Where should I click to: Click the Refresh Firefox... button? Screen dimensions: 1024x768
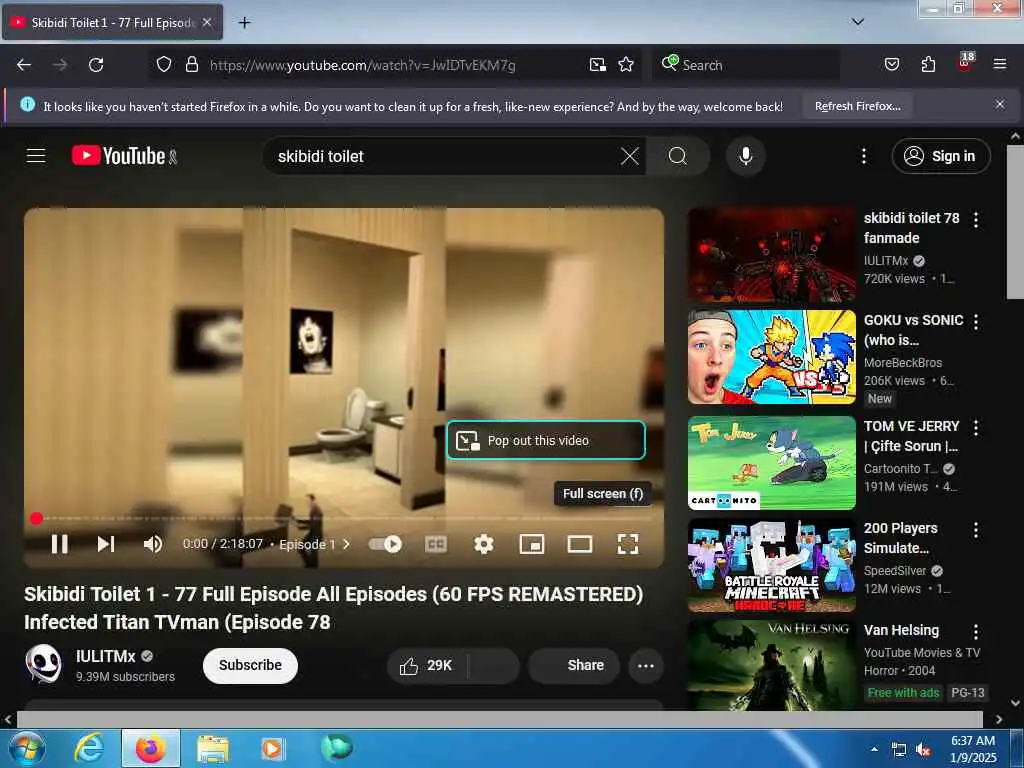[857, 106]
